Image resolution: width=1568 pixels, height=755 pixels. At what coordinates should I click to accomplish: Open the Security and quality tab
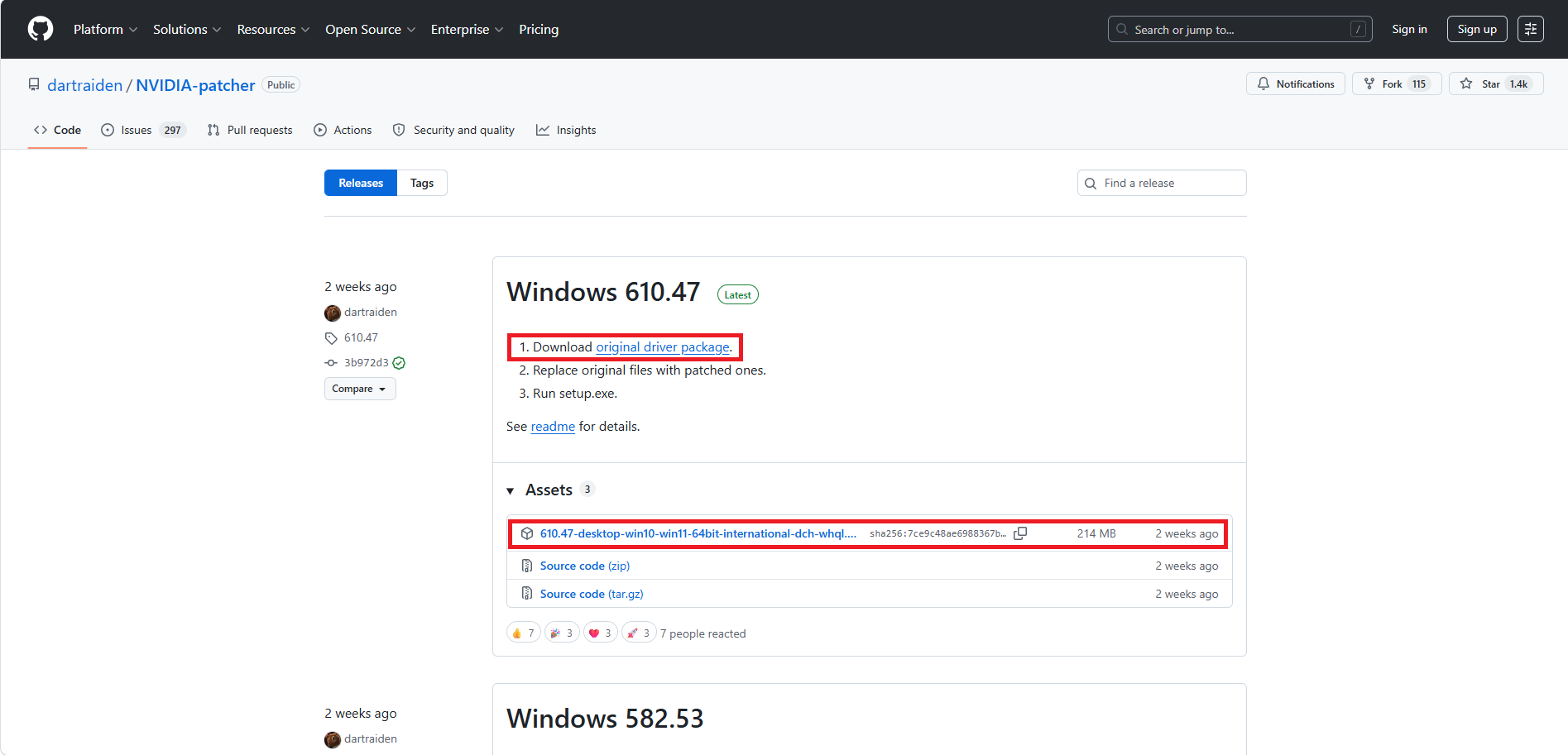click(x=453, y=130)
